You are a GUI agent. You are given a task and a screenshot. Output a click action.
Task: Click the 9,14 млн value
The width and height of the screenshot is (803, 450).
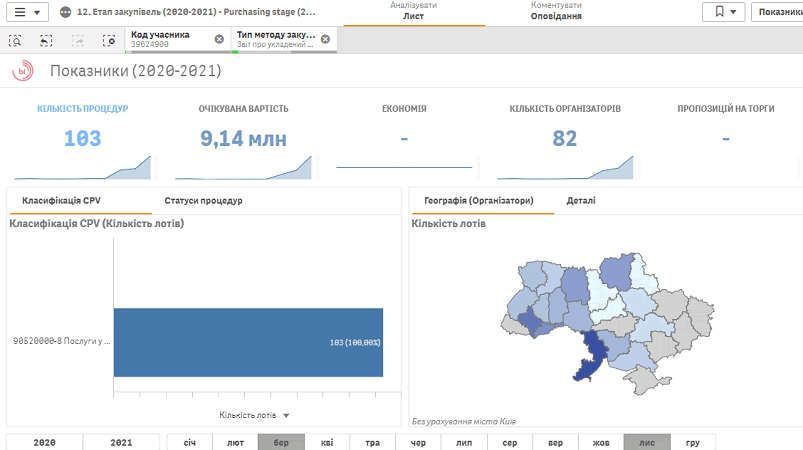243,138
